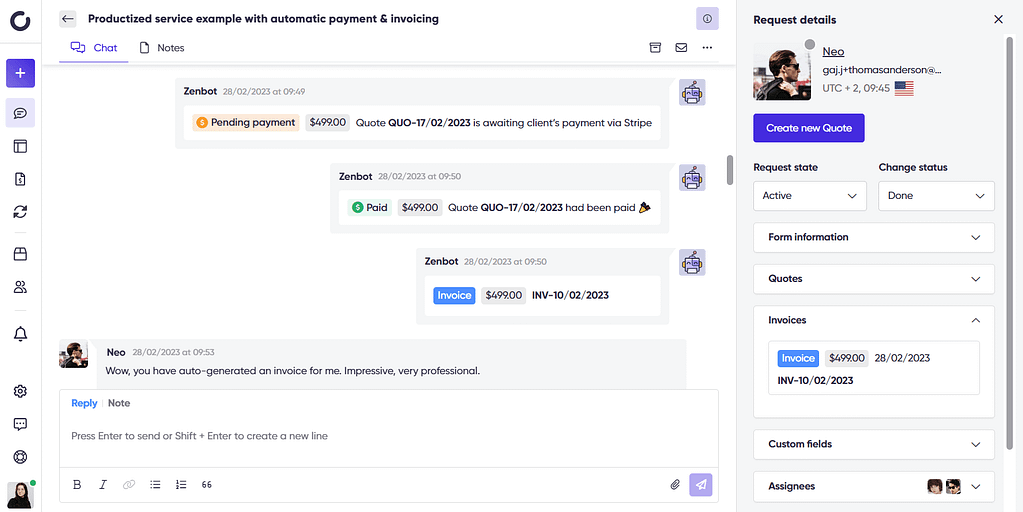
Task: Click the first assignee avatar
Action: (x=935, y=486)
